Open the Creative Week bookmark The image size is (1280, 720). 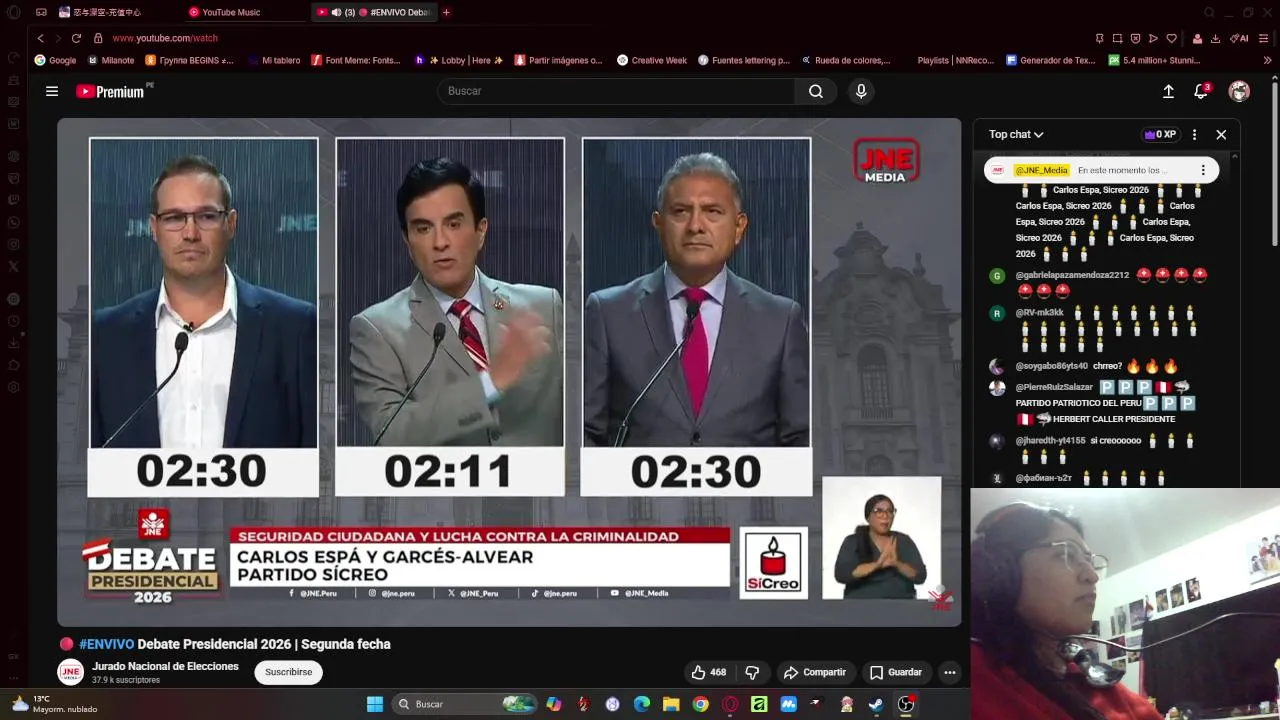point(652,60)
